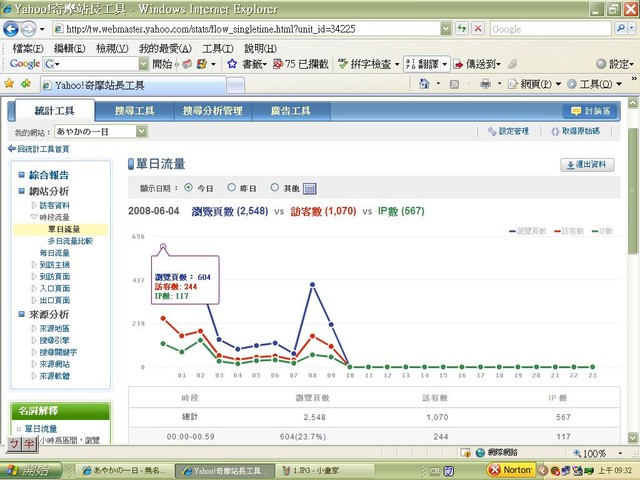This screenshot has height=480, width=640.
Task: Click the Add to Favorites star icon
Action: tap(26, 84)
